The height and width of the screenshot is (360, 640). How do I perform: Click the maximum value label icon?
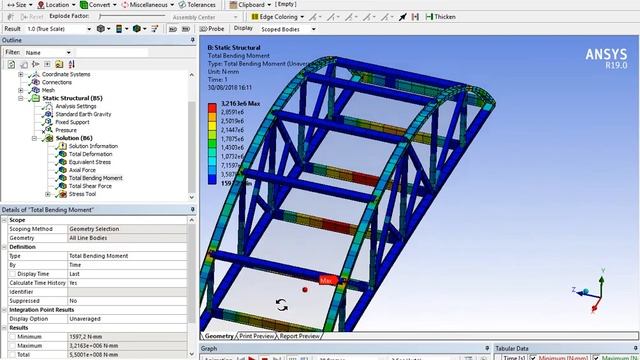point(173,29)
